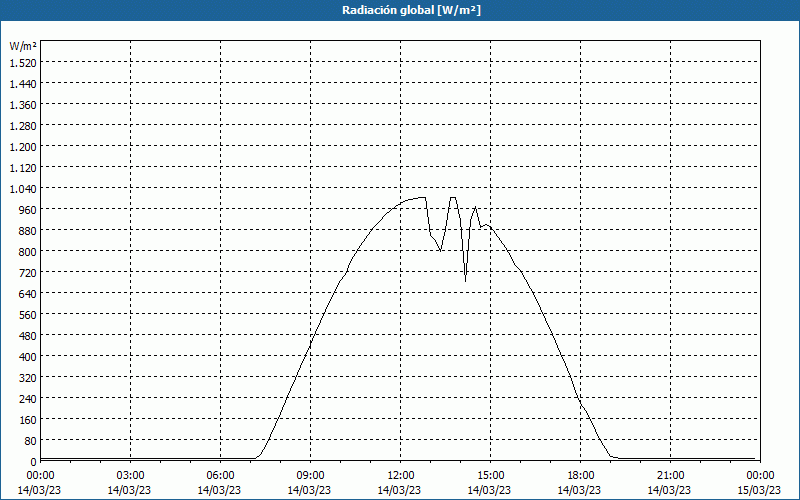Click the chart title "Radiación global [W/m²]"
Screen dimensions: 800x500
point(411,10)
